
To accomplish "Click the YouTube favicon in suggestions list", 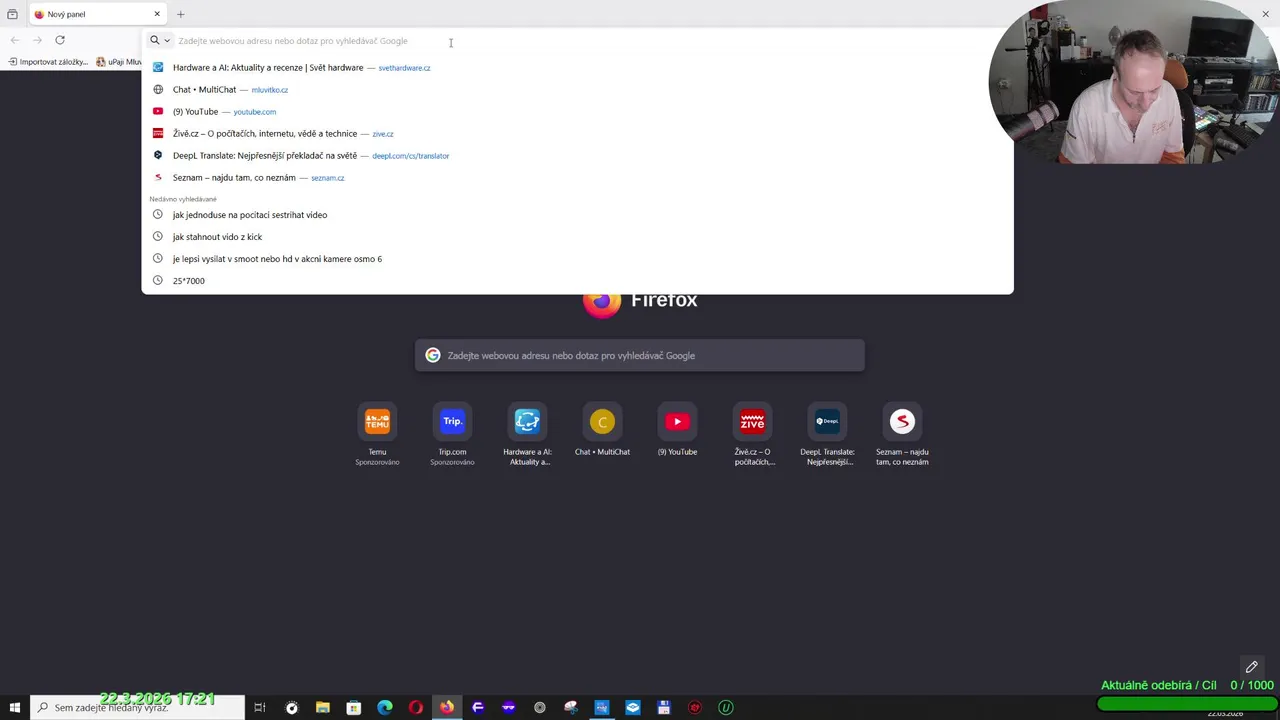I will click(158, 112).
